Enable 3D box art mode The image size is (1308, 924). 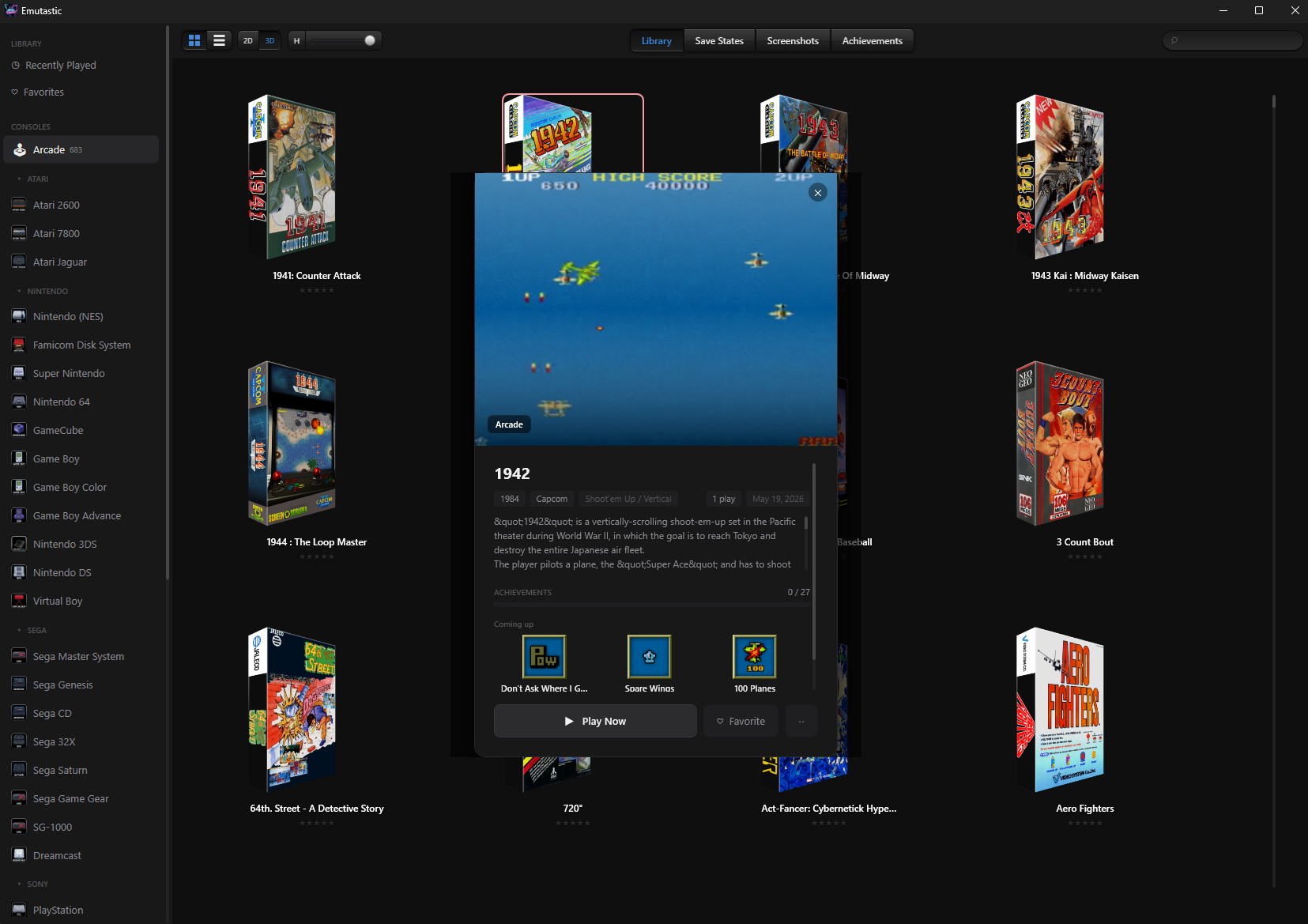(x=270, y=40)
